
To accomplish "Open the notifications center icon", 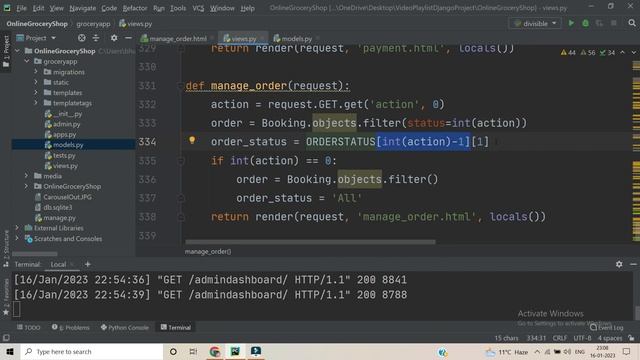I will [x=627, y=351].
